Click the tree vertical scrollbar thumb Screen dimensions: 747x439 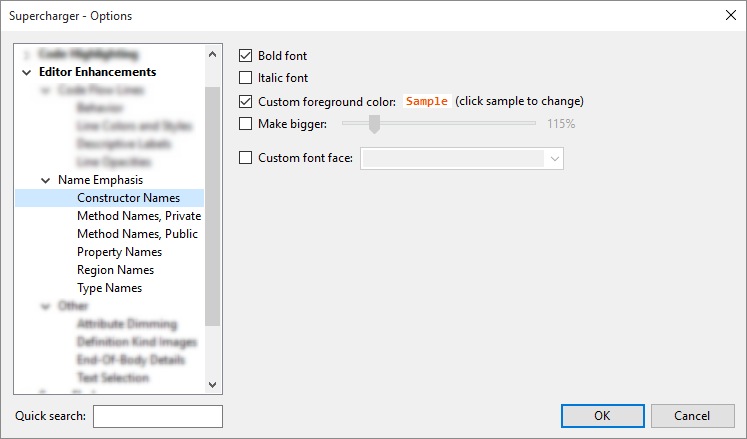[x=212, y=206]
